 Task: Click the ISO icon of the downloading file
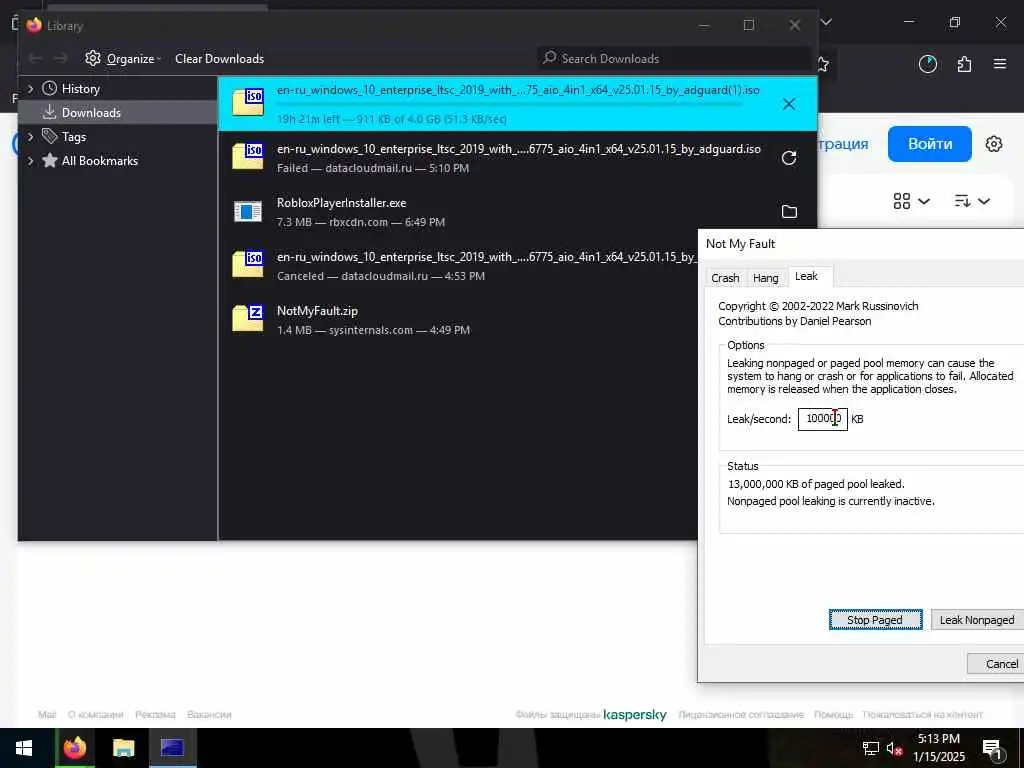(x=248, y=103)
